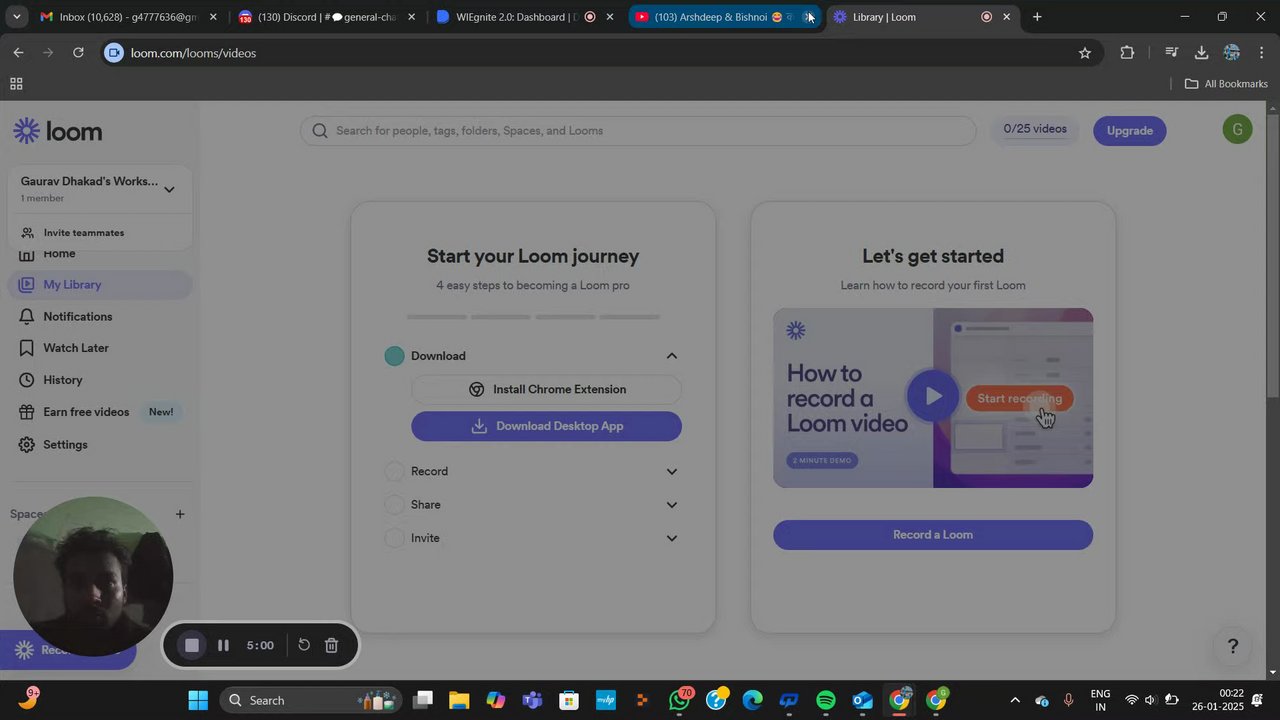
Task: Open All Bookmarks folder
Action: 1226,84
